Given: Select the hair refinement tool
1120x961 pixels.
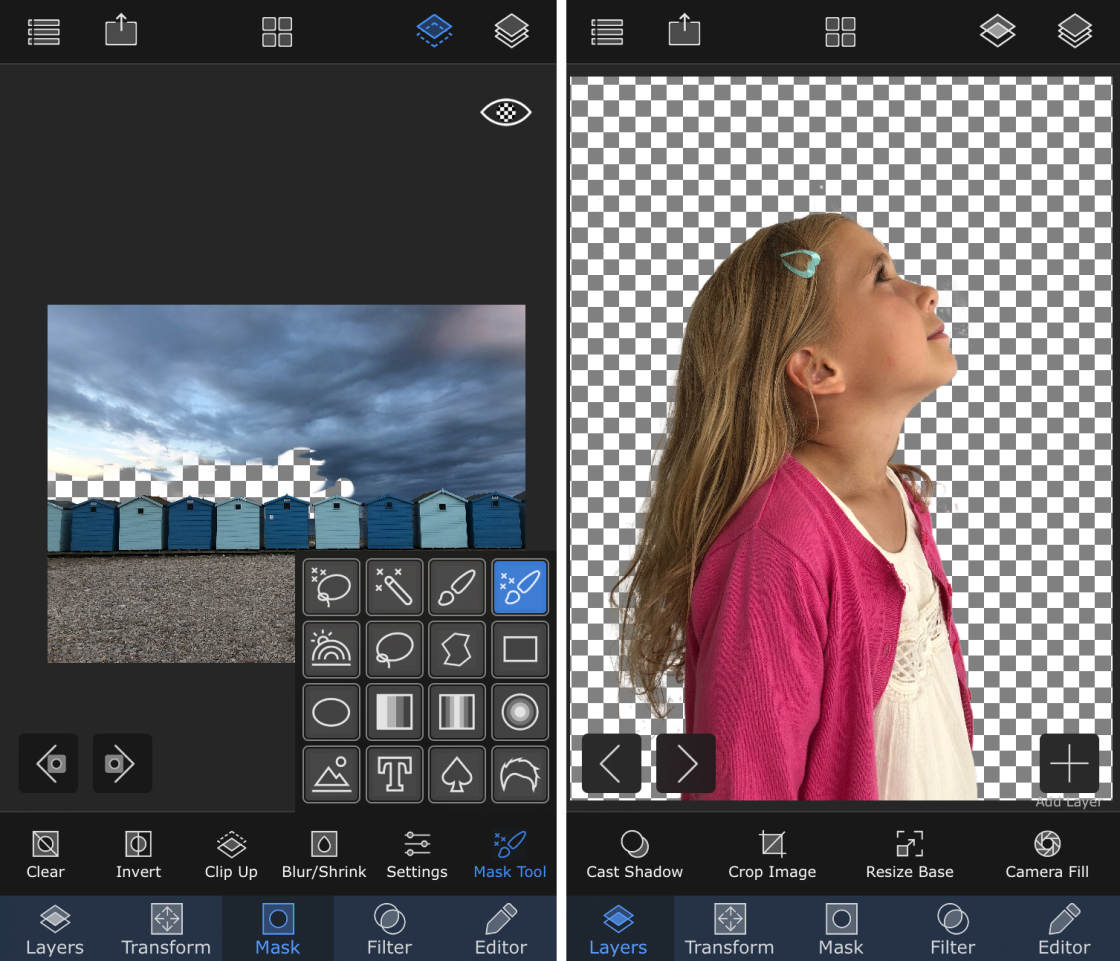Looking at the screenshot, I should pyautogui.click(x=520, y=774).
